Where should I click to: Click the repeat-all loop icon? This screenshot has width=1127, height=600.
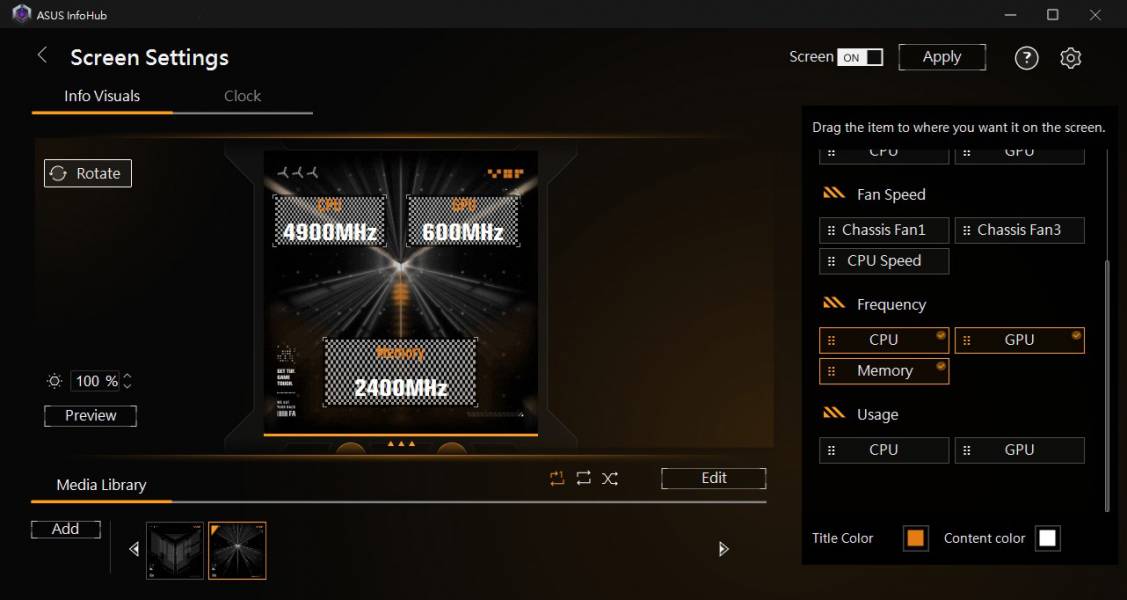click(584, 479)
